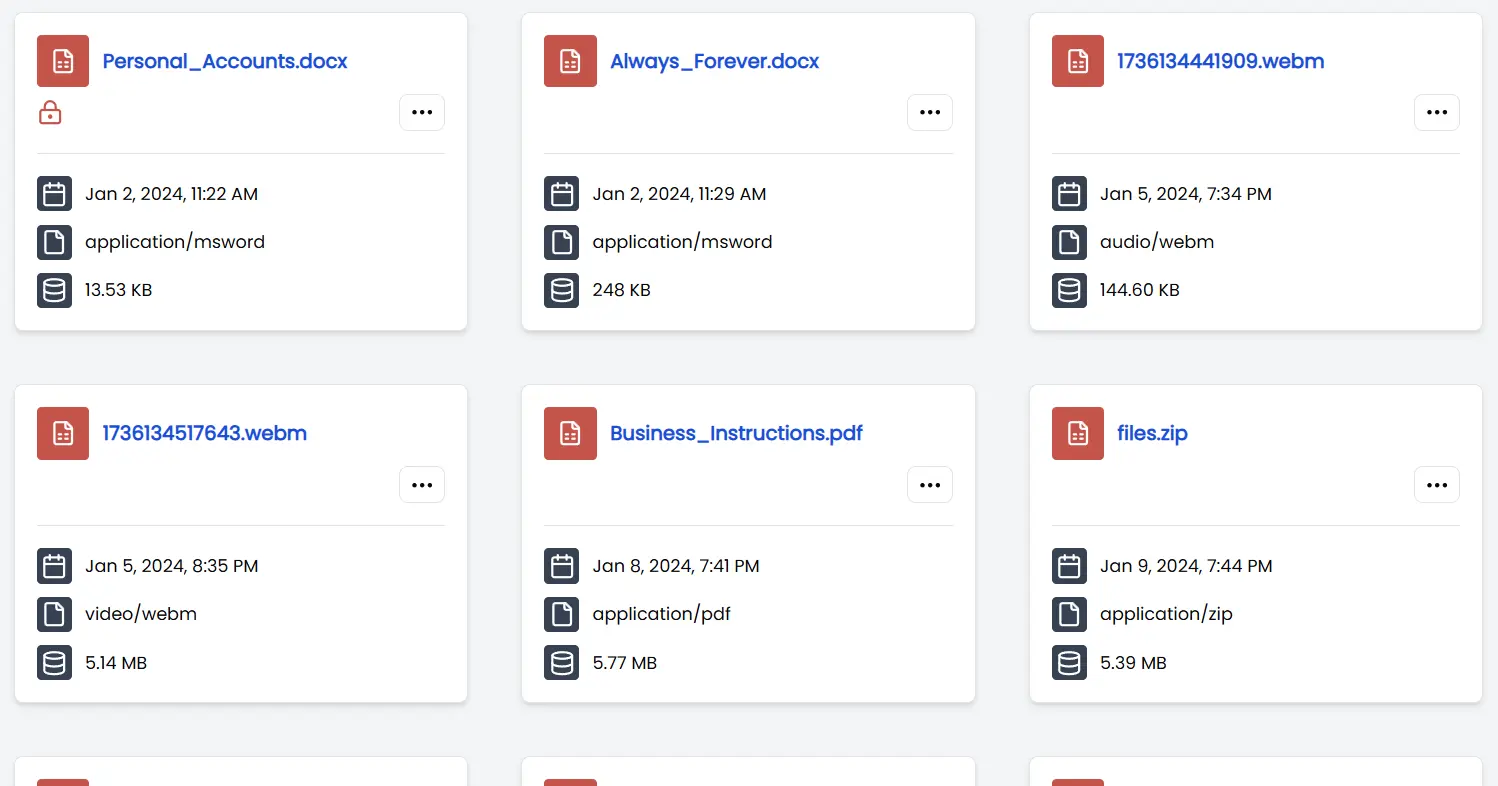This screenshot has height=786, width=1498.
Task: Click the application/pdf type text
Action: [x=661, y=614]
